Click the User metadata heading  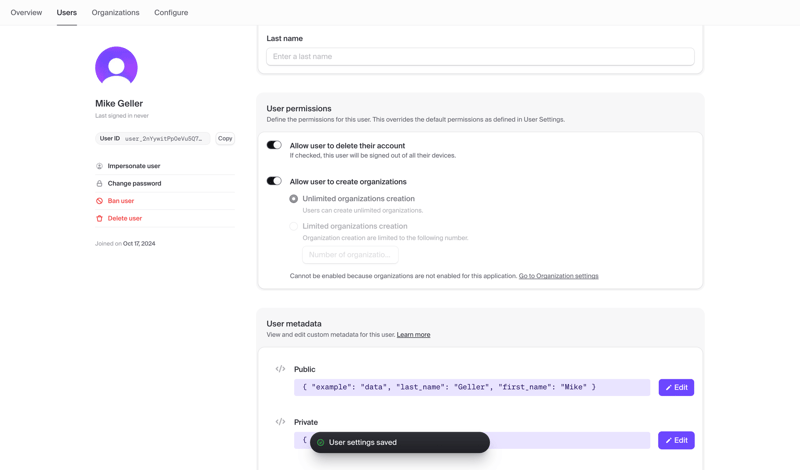point(294,324)
